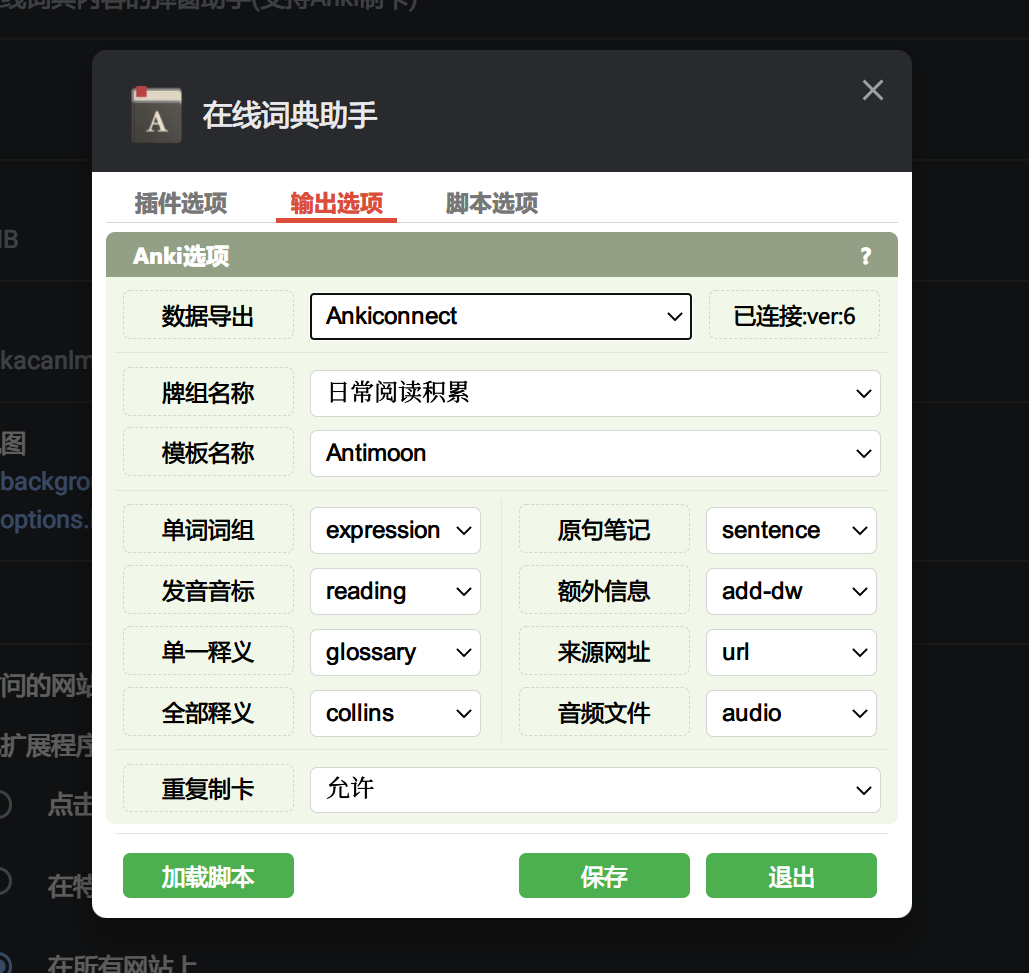1029x973 pixels.
Task: Click the 单一释义 label
Action: click(x=208, y=652)
